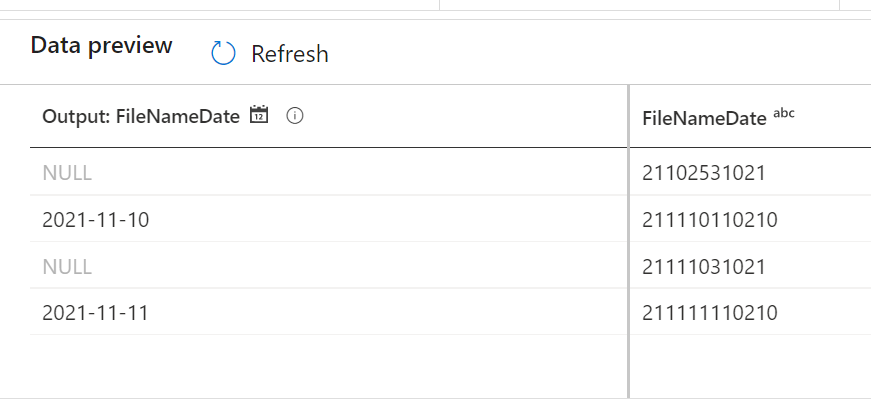
Task: Click the Refresh text button
Action: [289, 54]
